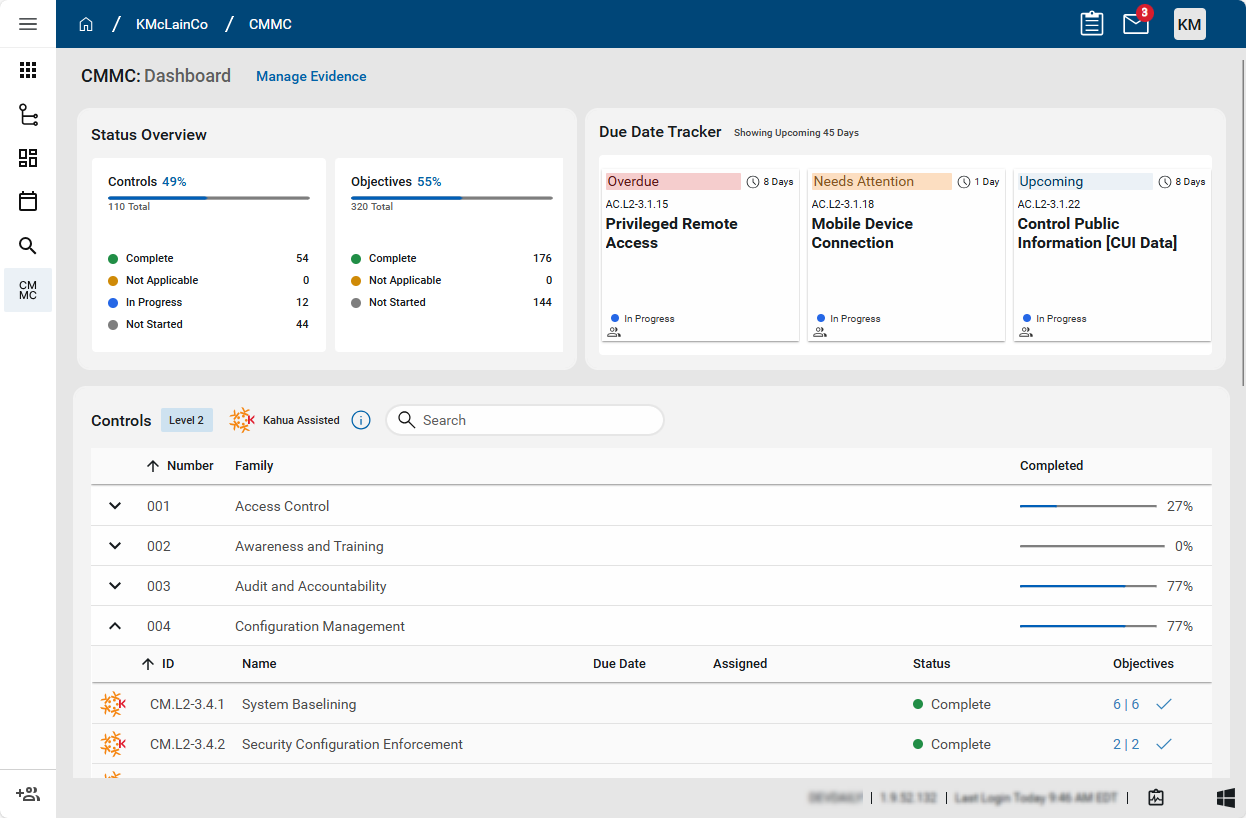Open the KM user profile avatar
The image size is (1246, 818).
[x=1189, y=24]
